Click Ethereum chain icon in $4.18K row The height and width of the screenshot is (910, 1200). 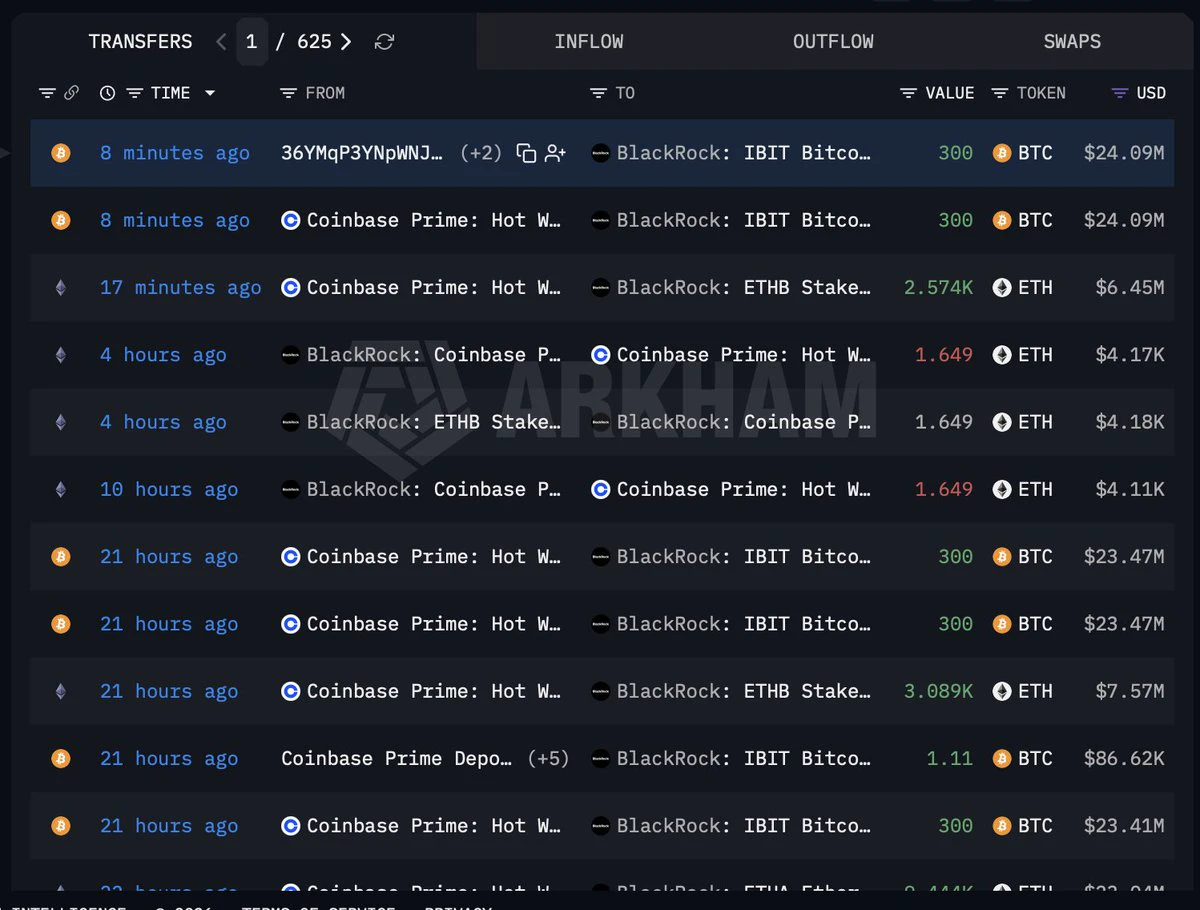pos(61,422)
